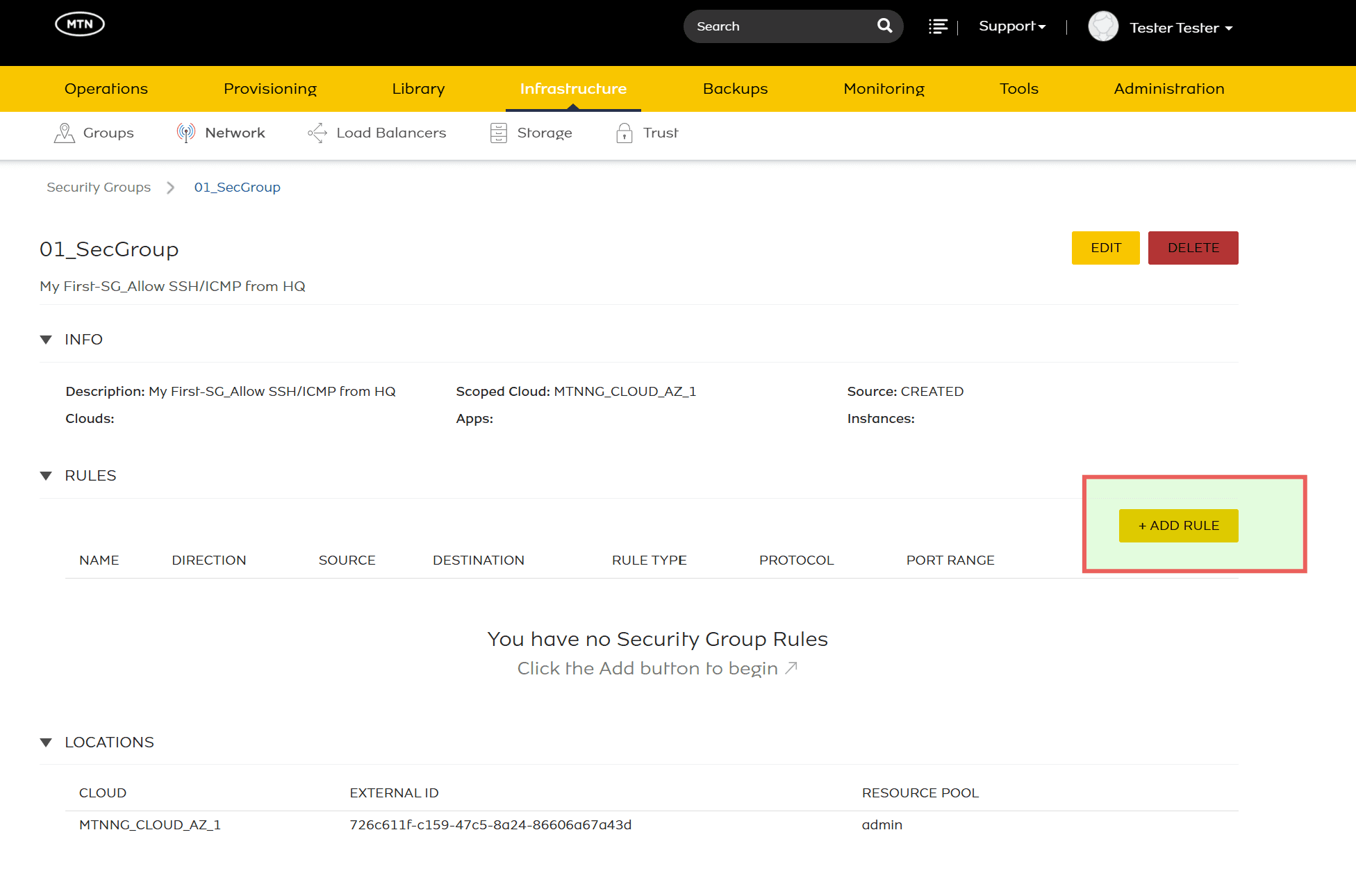Click the MTN logo
The width and height of the screenshot is (1356, 896).
point(80,24)
